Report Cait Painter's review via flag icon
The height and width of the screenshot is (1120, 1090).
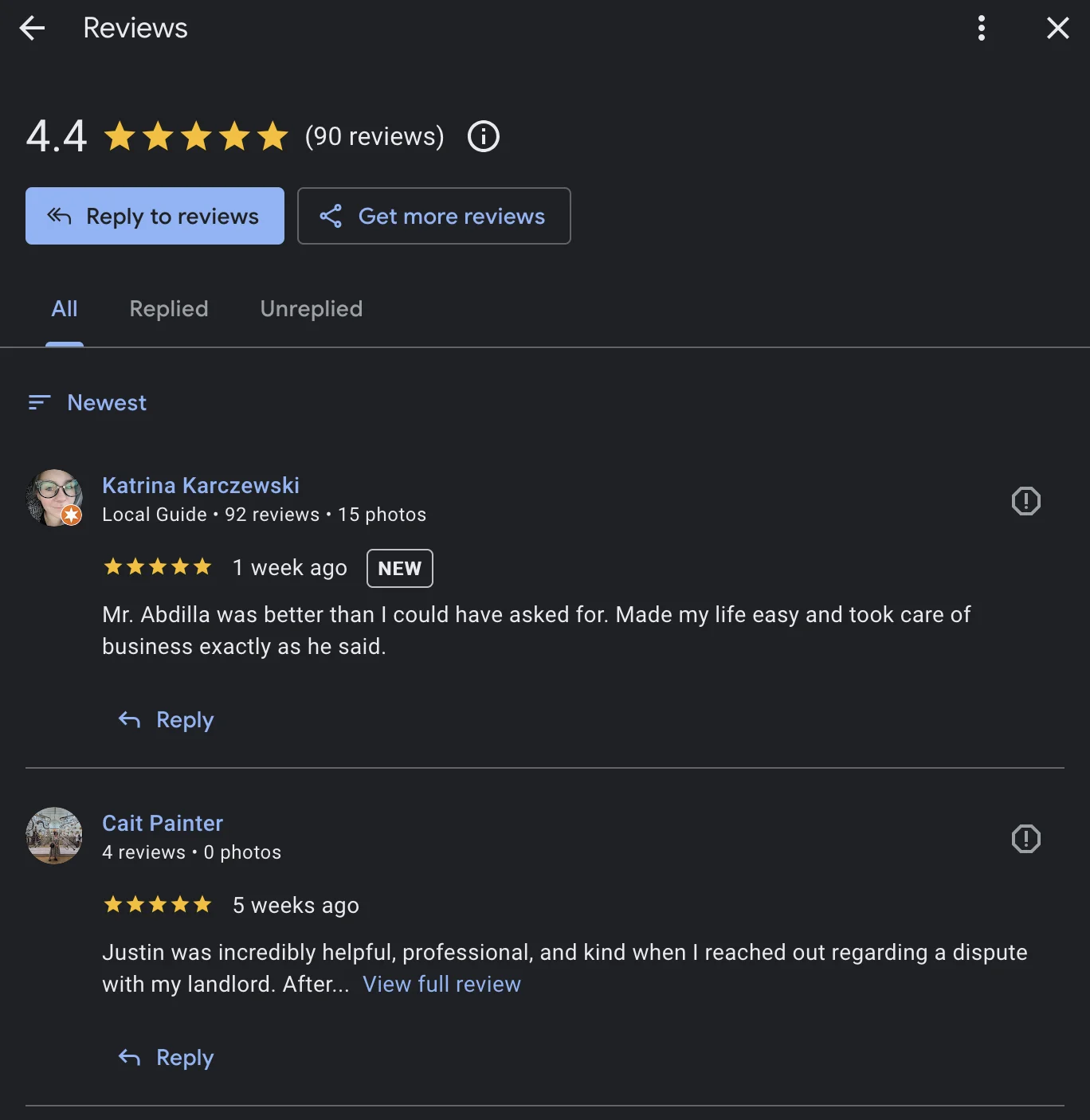click(x=1026, y=839)
